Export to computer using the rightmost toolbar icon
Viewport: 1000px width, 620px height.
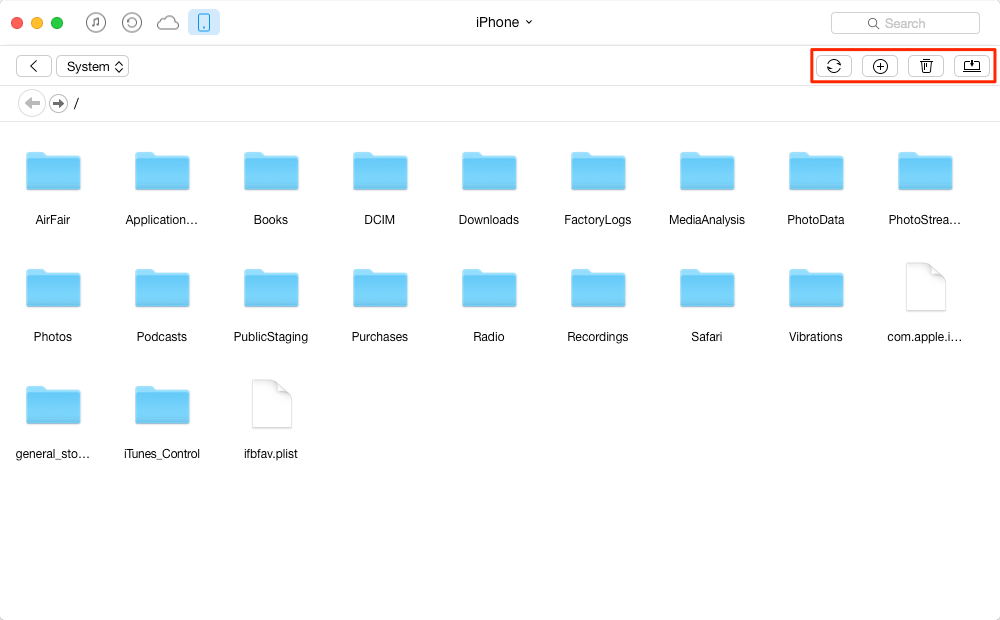coord(971,66)
